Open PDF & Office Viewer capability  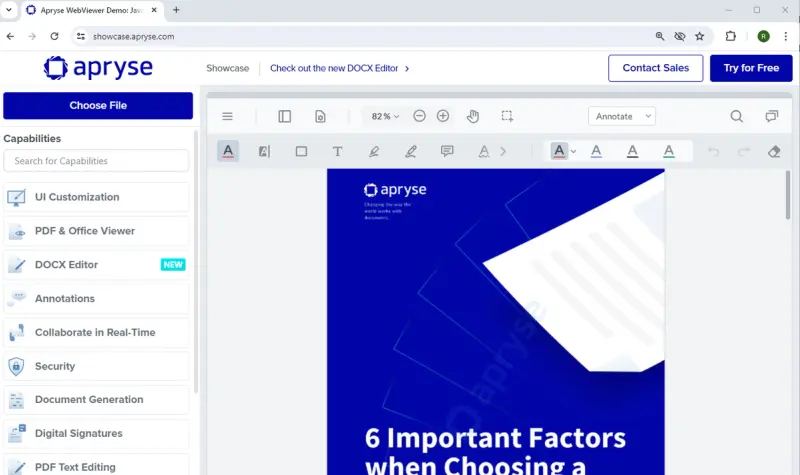click(x=96, y=231)
